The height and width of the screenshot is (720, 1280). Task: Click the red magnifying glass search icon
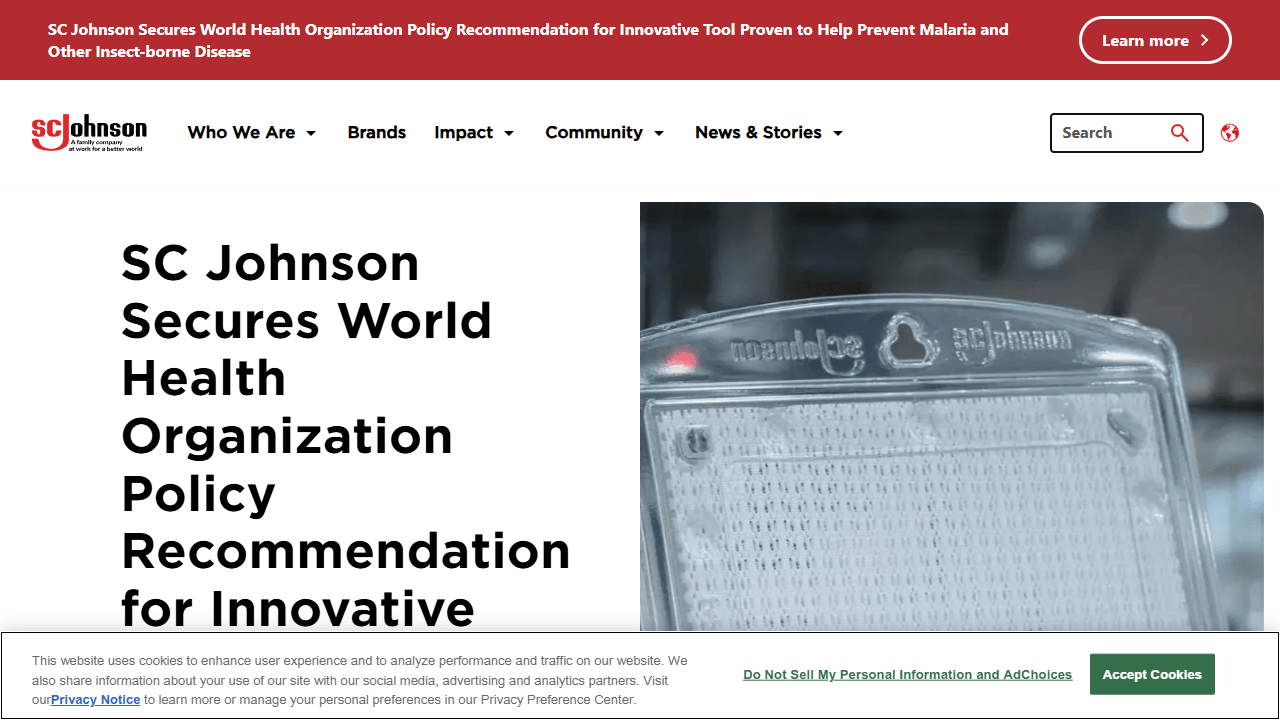pyautogui.click(x=1180, y=133)
